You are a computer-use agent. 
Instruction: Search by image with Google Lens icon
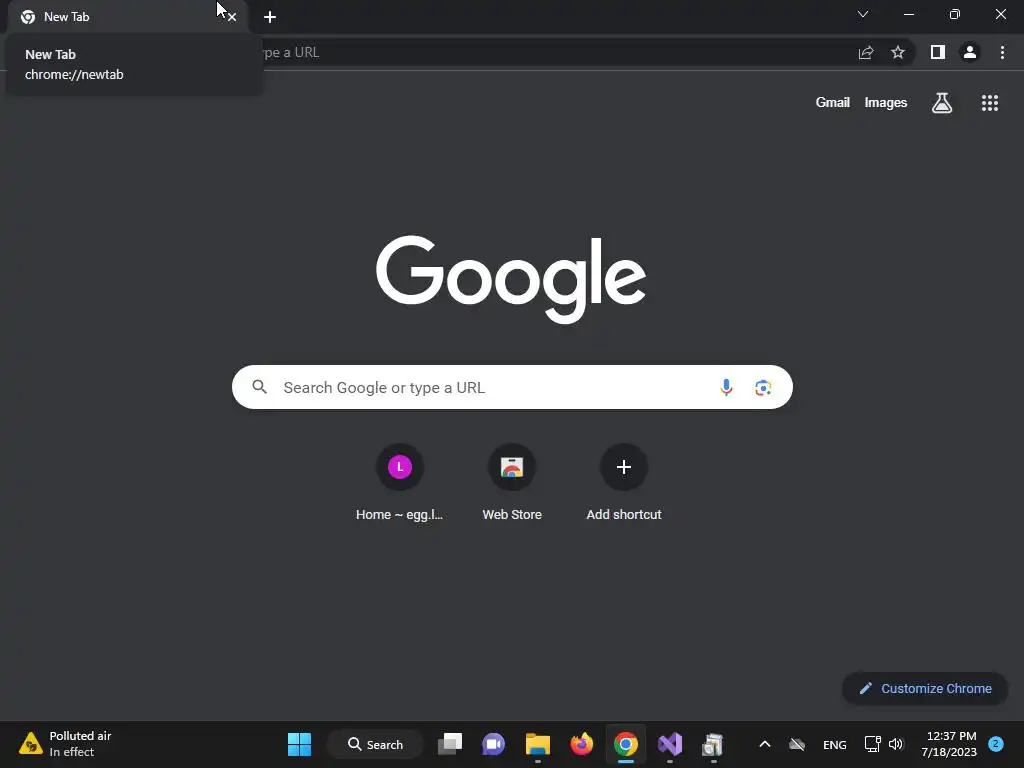[x=763, y=387]
